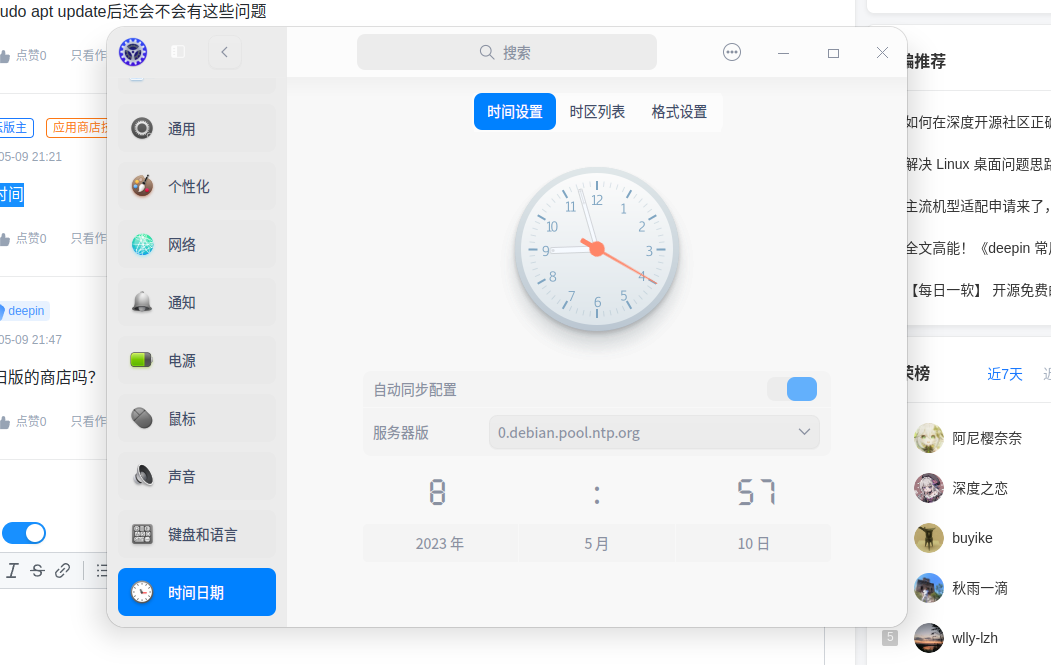Toggle 自动同步配置 auto sync switch
This screenshot has height=665, width=1051.
pyautogui.click(x=792, y=389)
